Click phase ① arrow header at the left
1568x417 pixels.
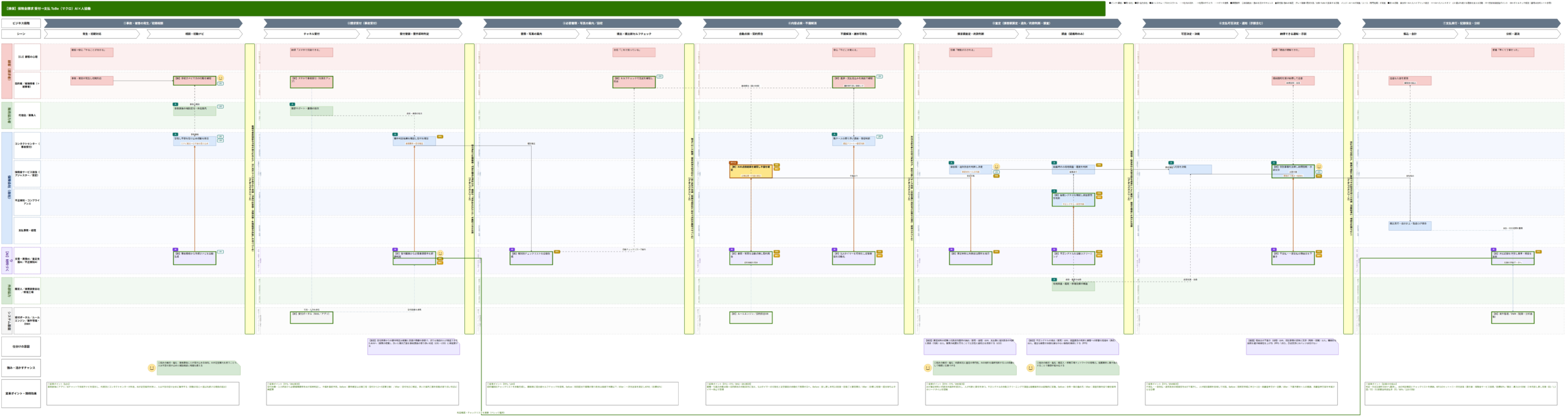point(143,23)
